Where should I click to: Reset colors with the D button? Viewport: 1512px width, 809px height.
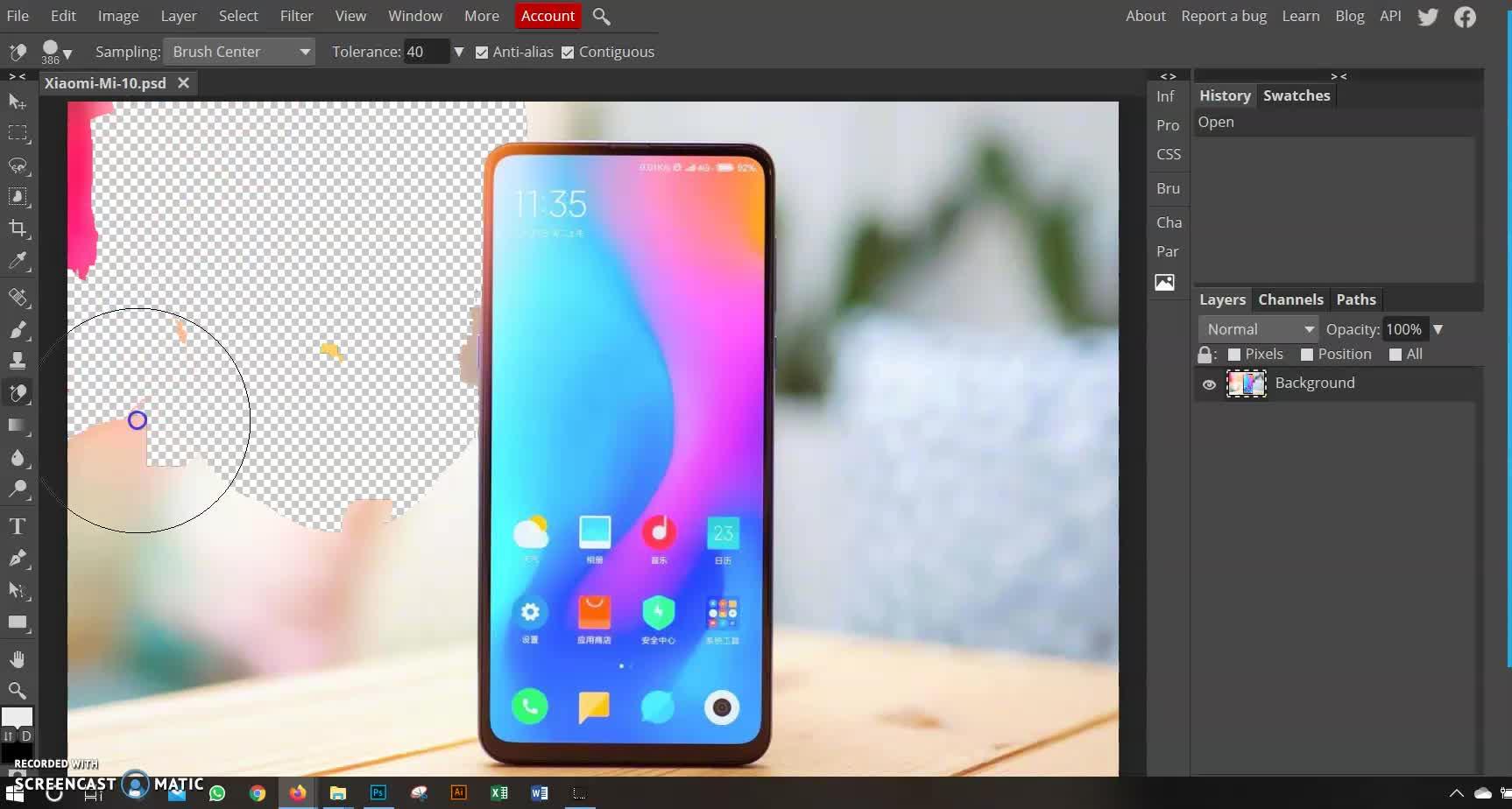pyautogui.click(x=26, y=736)
